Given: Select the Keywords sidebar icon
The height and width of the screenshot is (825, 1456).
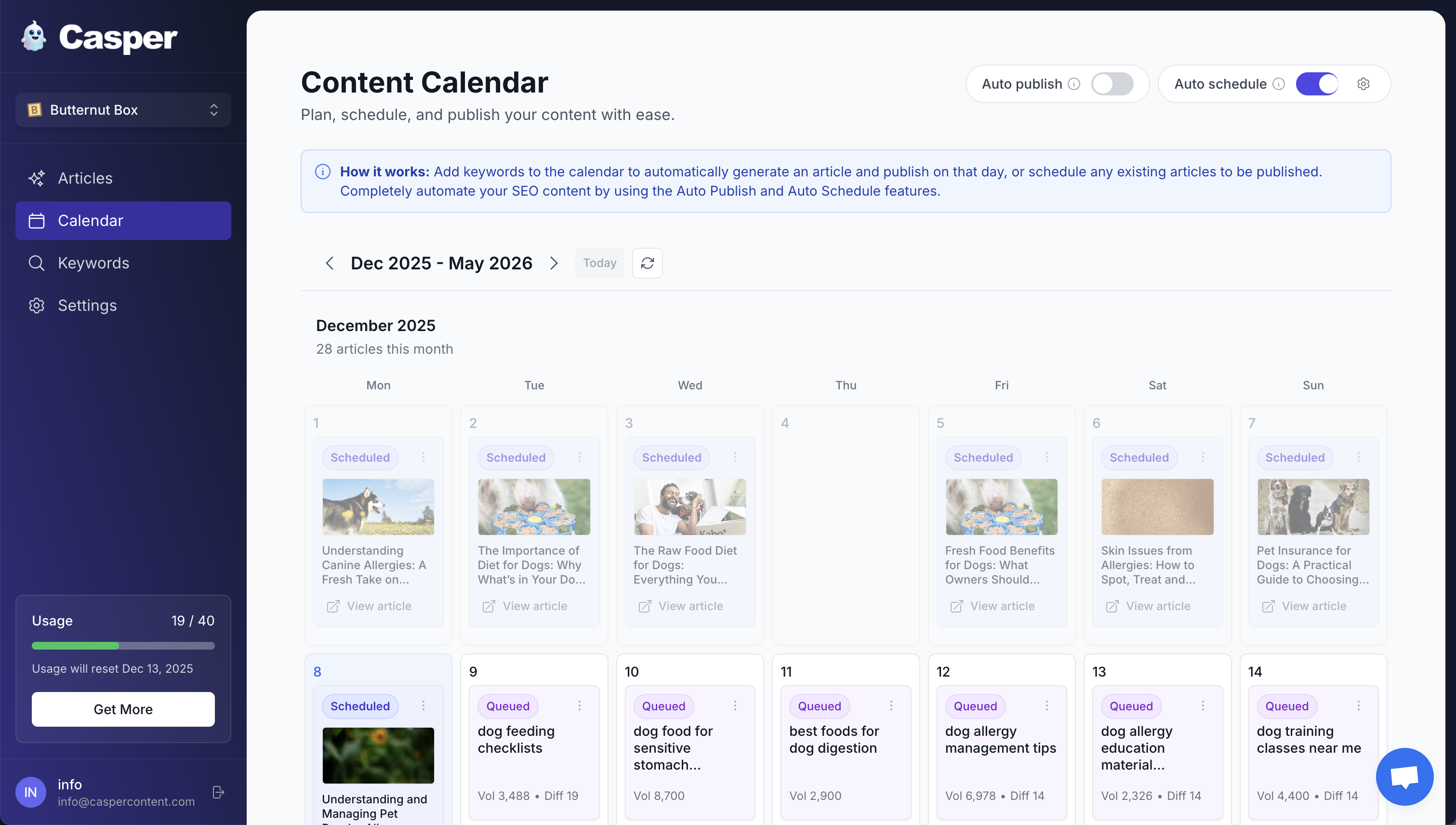Looking at the screenshot, I should (36, 263).
